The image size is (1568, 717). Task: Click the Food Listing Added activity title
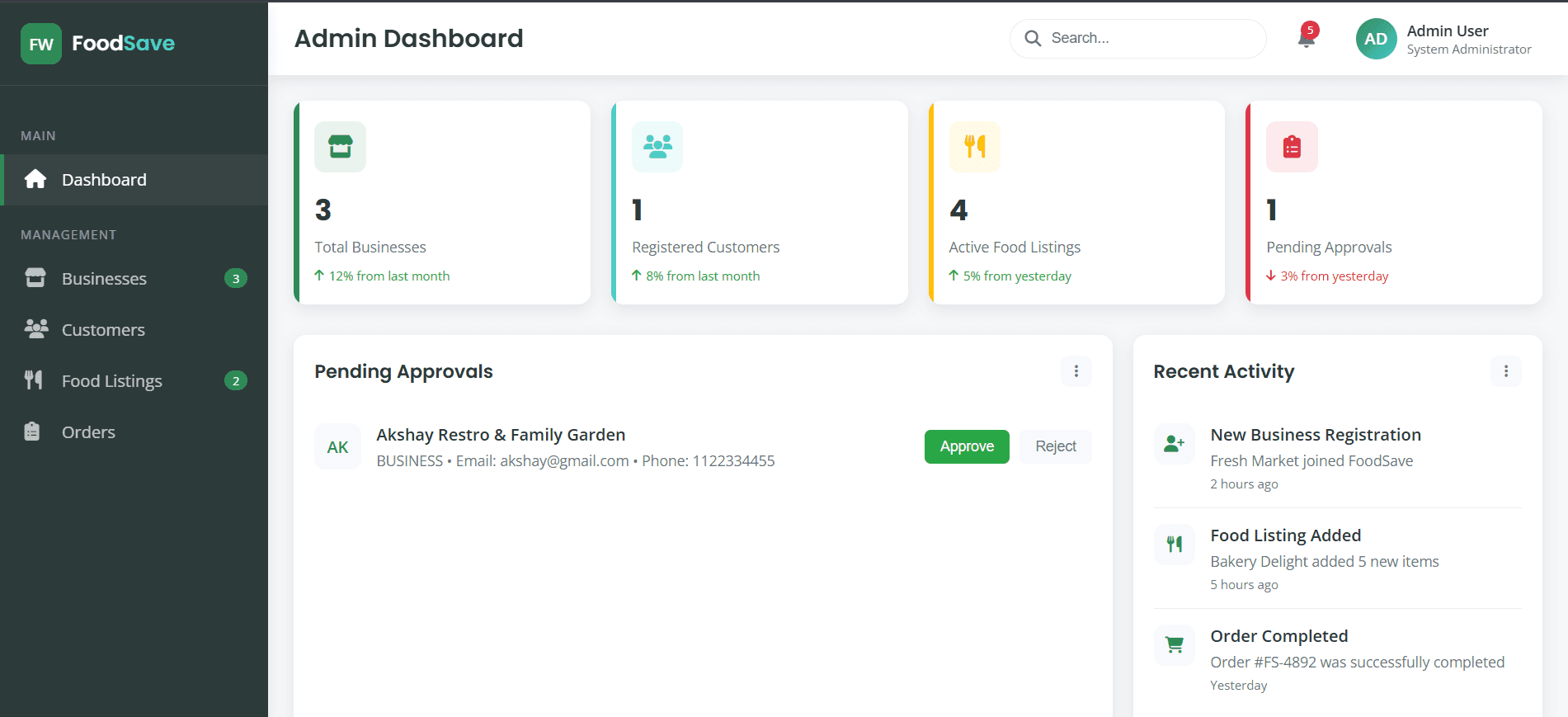click(x=1286, y=535)
